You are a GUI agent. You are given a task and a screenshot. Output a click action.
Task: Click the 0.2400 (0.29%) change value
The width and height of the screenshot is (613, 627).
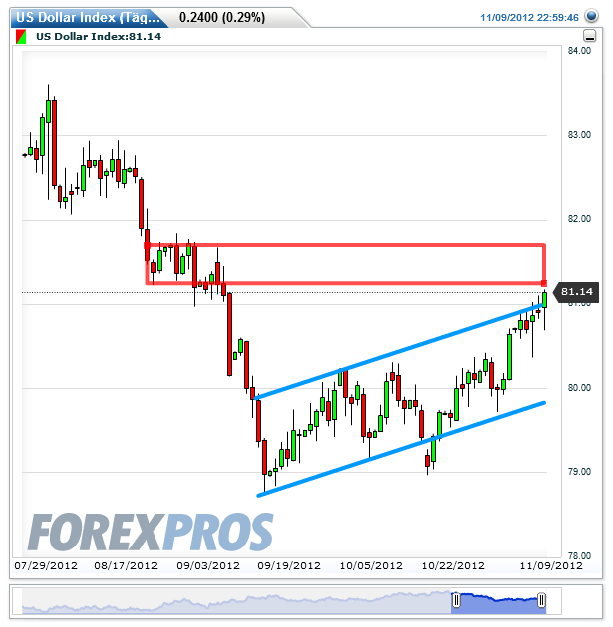click(x=222, y=18)
